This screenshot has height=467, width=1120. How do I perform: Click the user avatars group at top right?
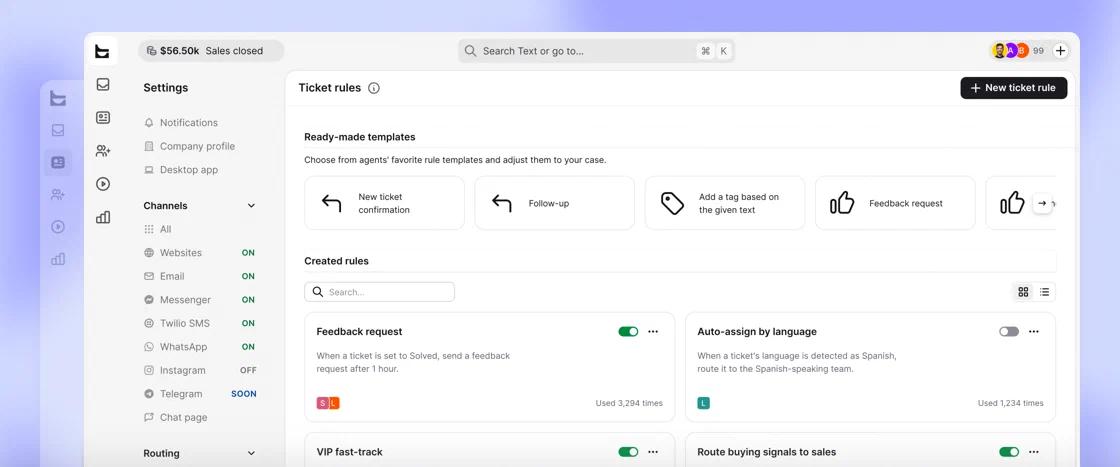point(1011,51)
